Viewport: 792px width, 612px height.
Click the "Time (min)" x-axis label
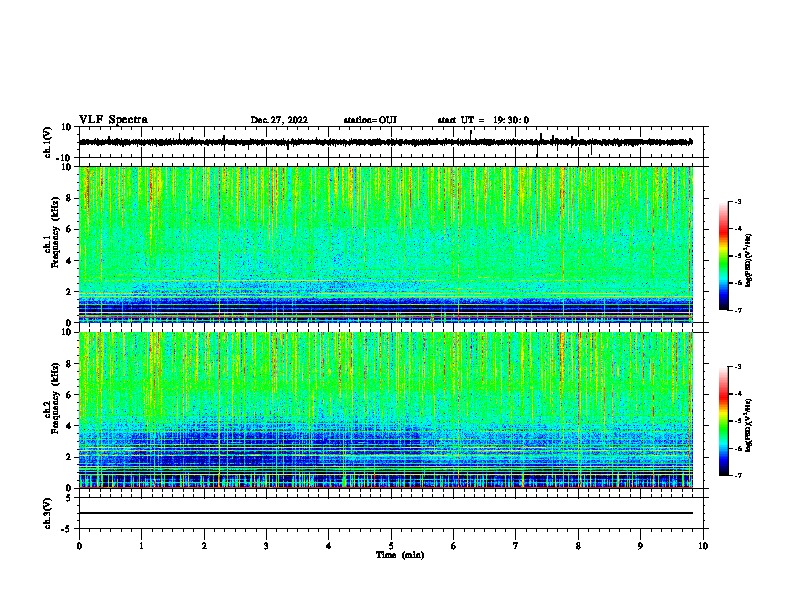[x=400, y=555]
